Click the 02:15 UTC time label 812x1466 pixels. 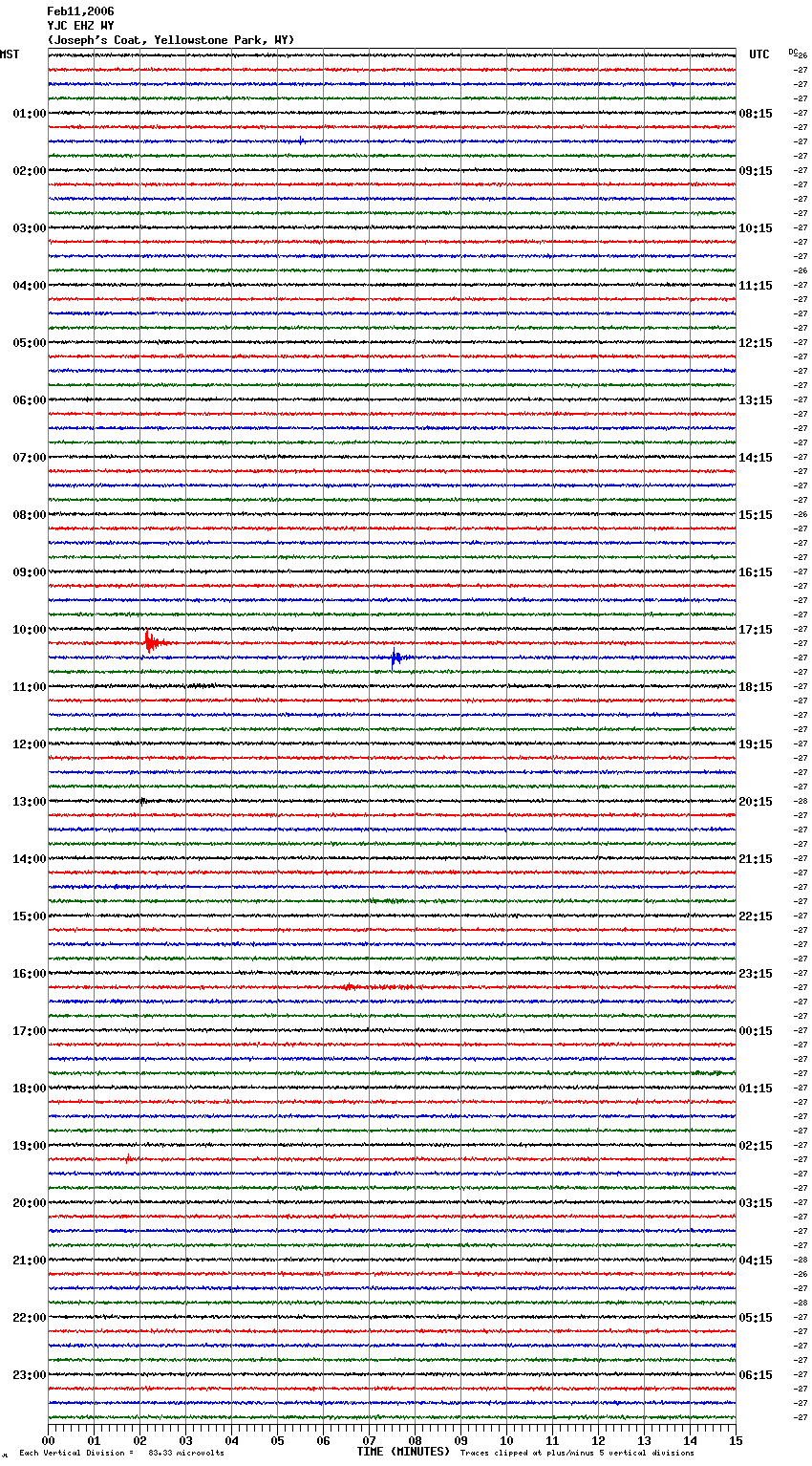(756, 1146)
